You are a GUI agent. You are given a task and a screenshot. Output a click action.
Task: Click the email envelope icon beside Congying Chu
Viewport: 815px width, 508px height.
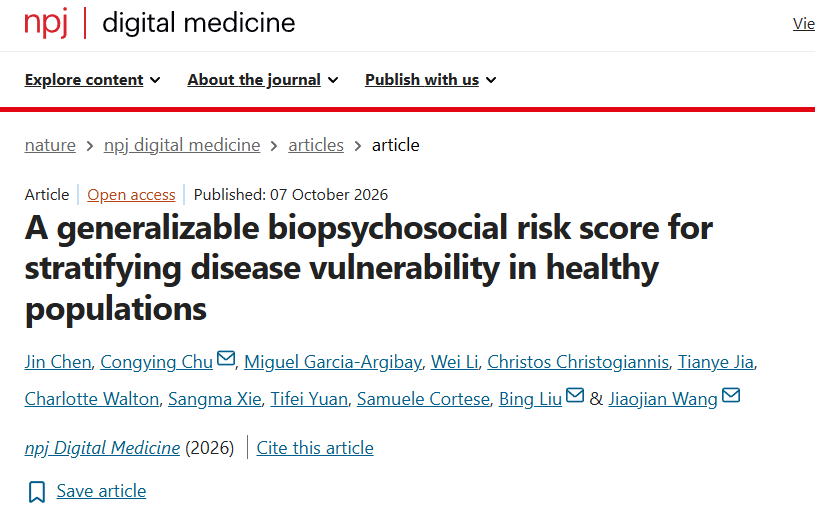226,358
